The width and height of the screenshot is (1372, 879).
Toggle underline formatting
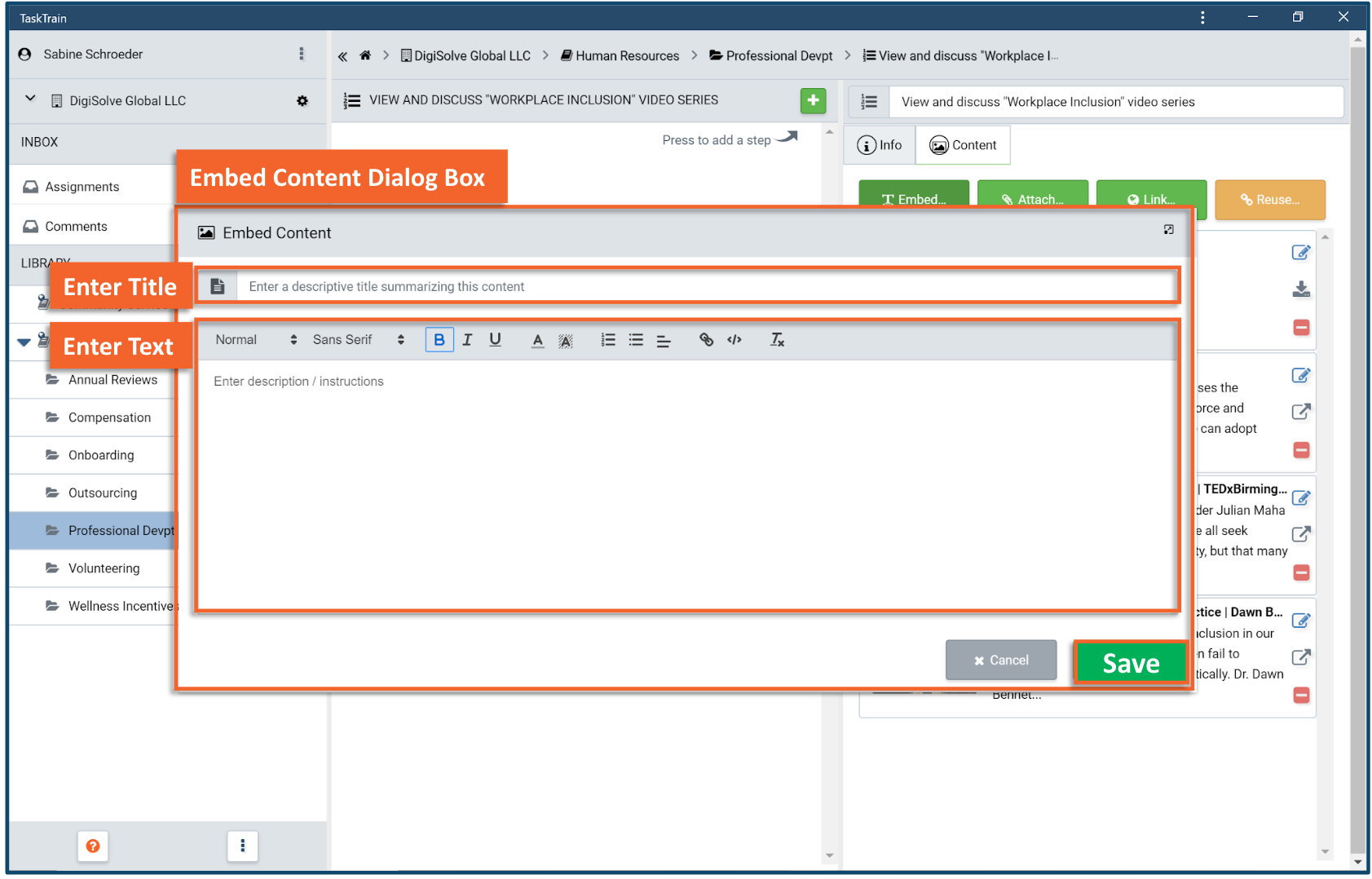coord(495,340)
